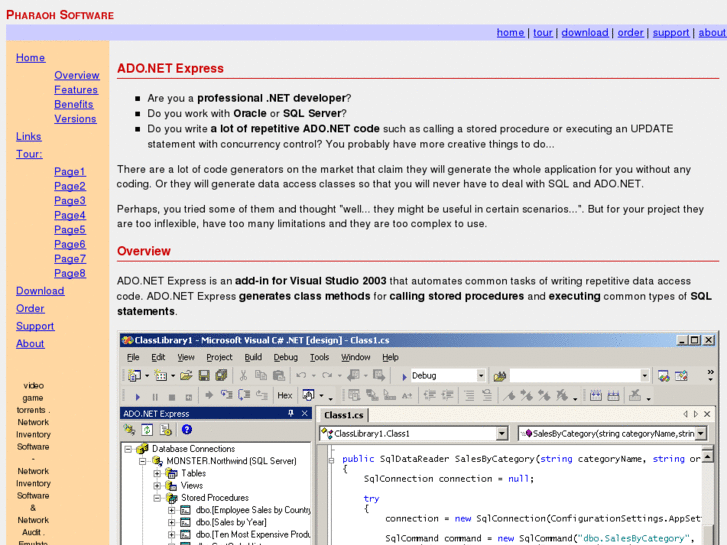Expand the Tables tree node
The height and width of the screenshot is (545, 727).
tap(157, 474)
